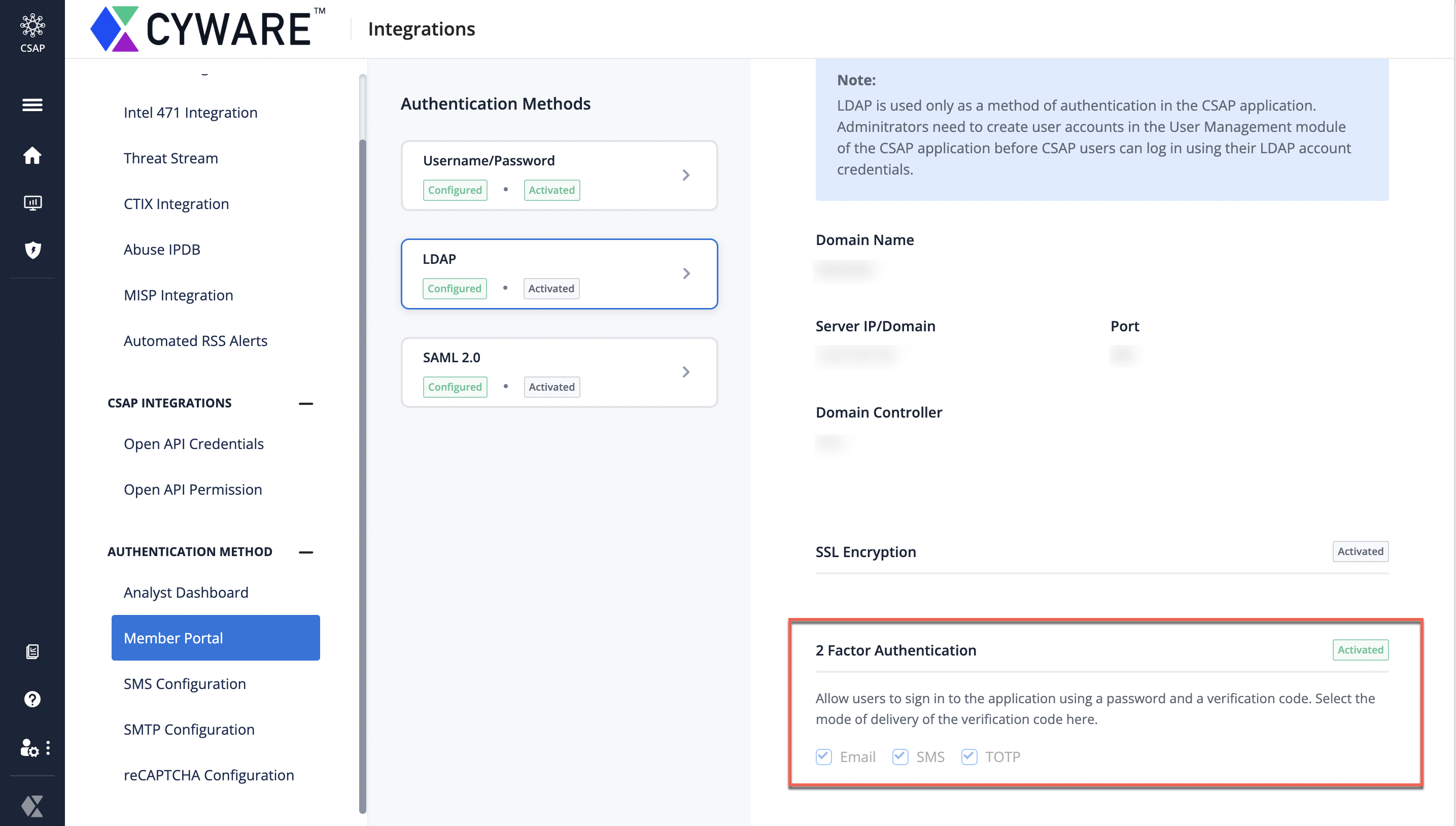The image size is (1456, 826).
Task: Open the Username/Password authentication card
Action: (559, 176)
